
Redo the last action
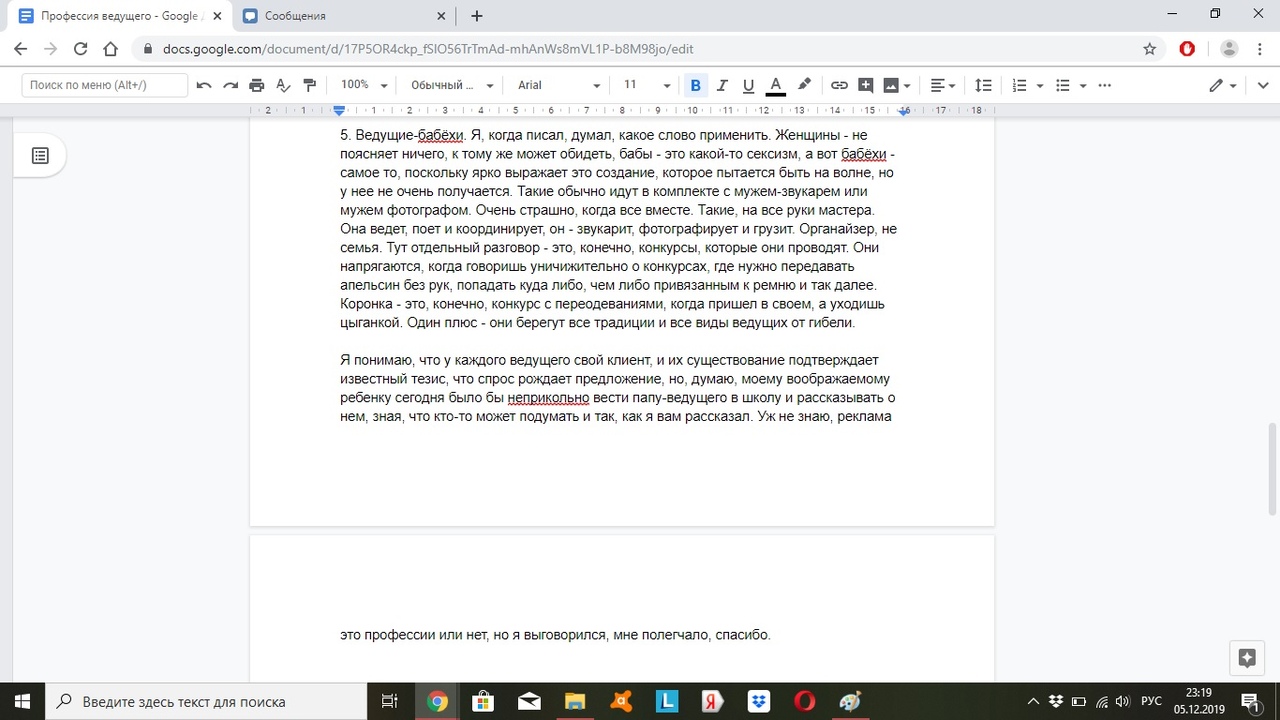pos(230,85)
